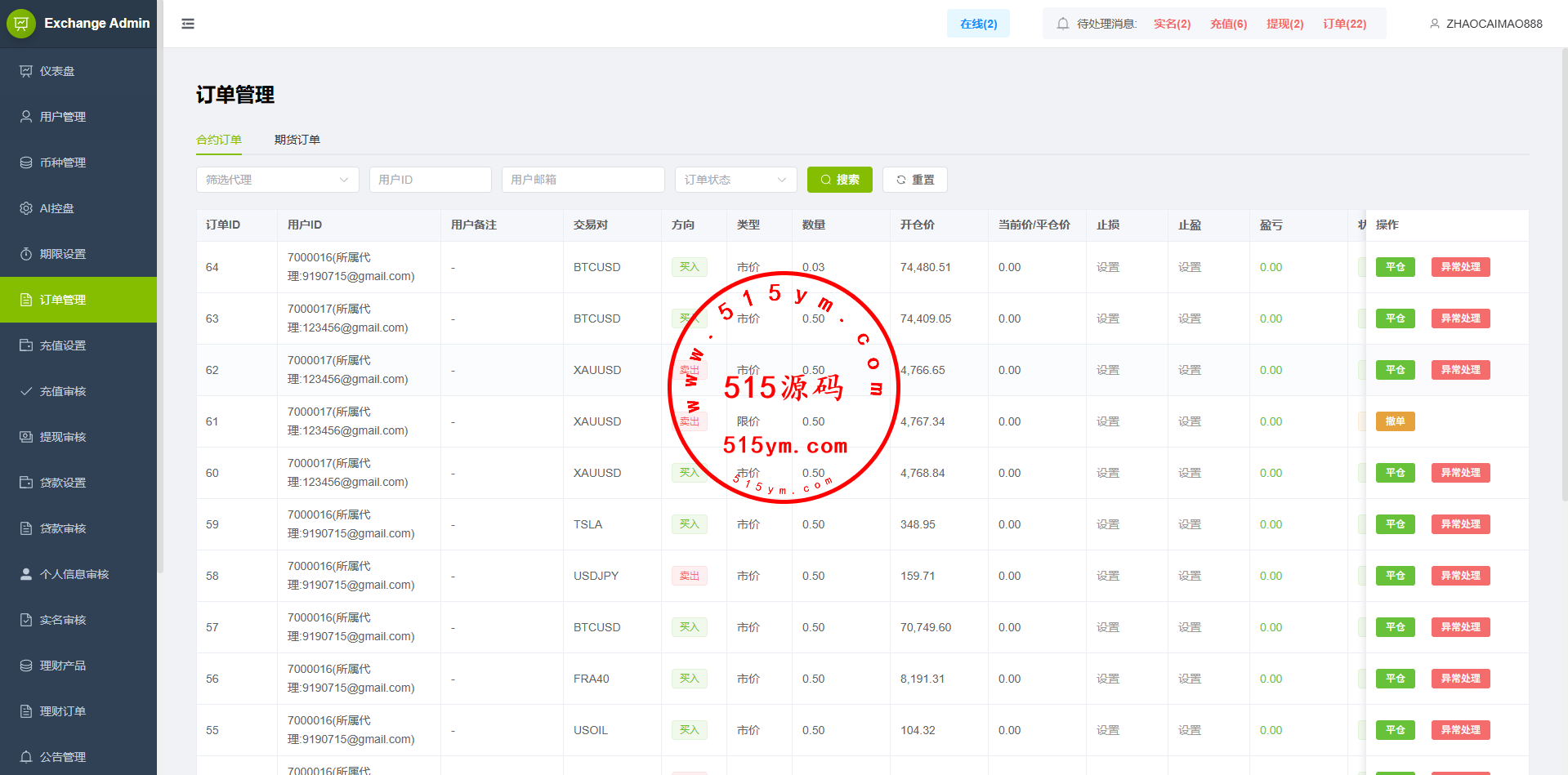Viewport: 1568px width, 775px height.
Task: Click the AI control gear icon
Action: point(26,208)
